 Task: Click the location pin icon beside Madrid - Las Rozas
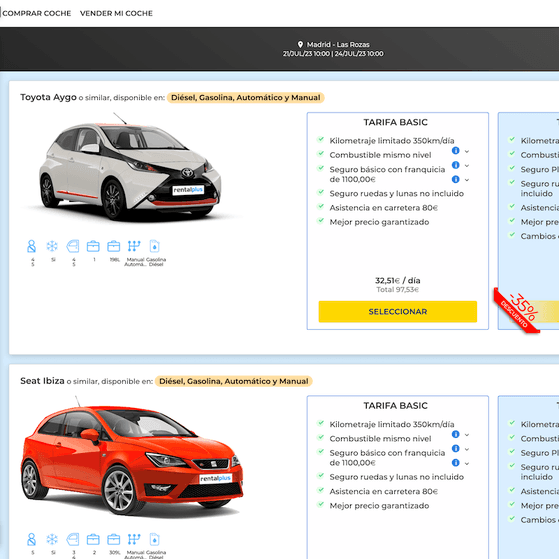click(301, 45)
